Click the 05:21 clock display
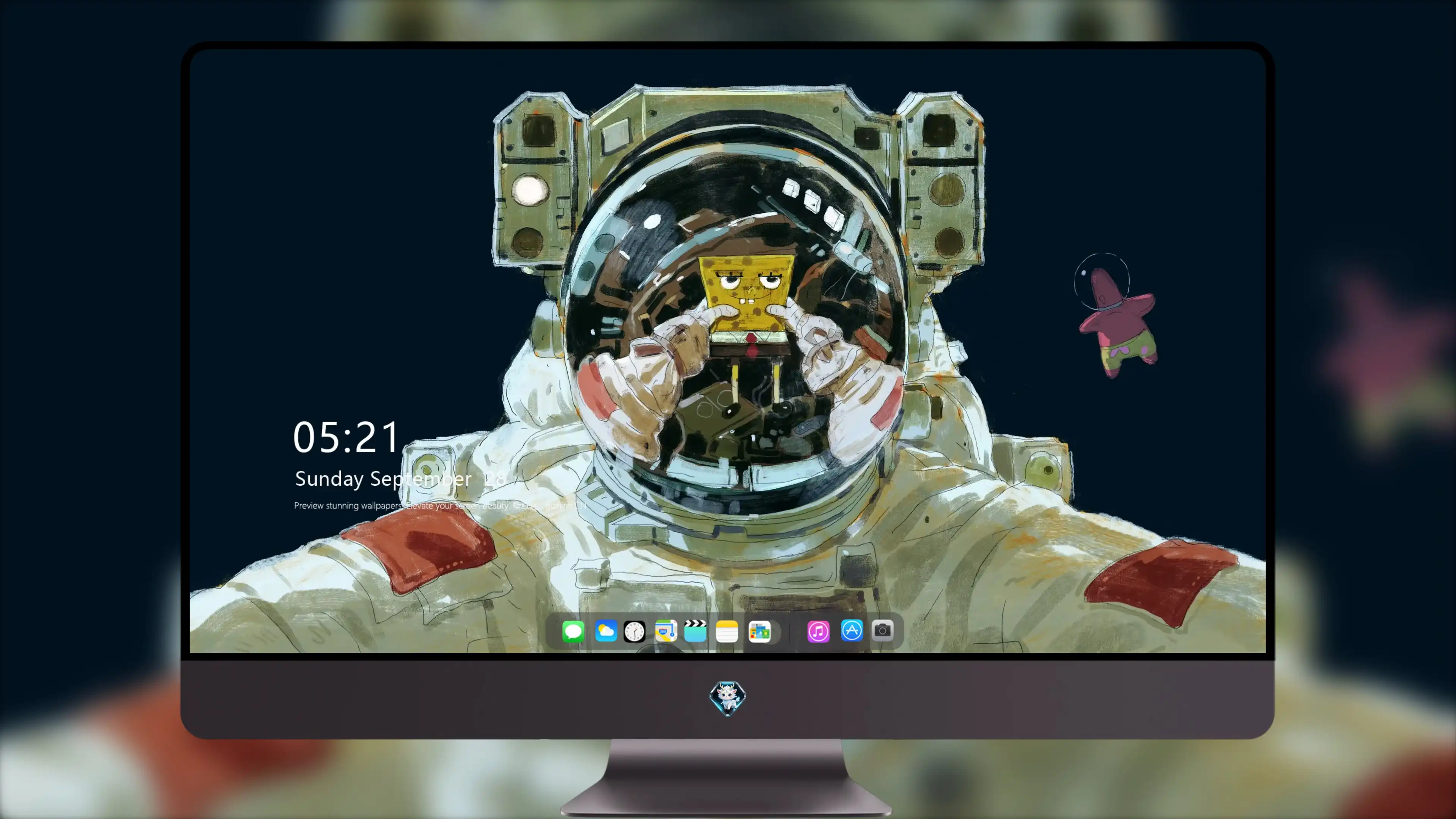Image resolution: width=1456 pixels, height=819 pixels. click(x=346, y=438)
